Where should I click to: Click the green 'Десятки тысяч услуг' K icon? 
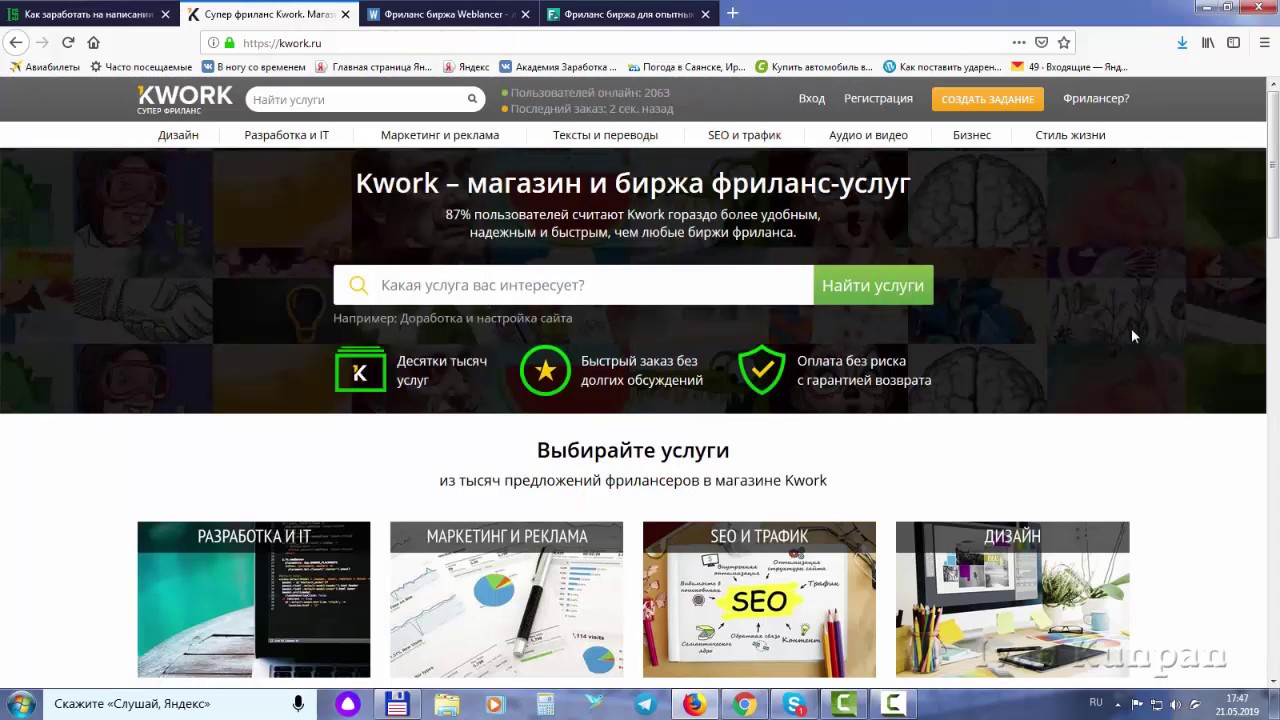[x=360, y=369]
